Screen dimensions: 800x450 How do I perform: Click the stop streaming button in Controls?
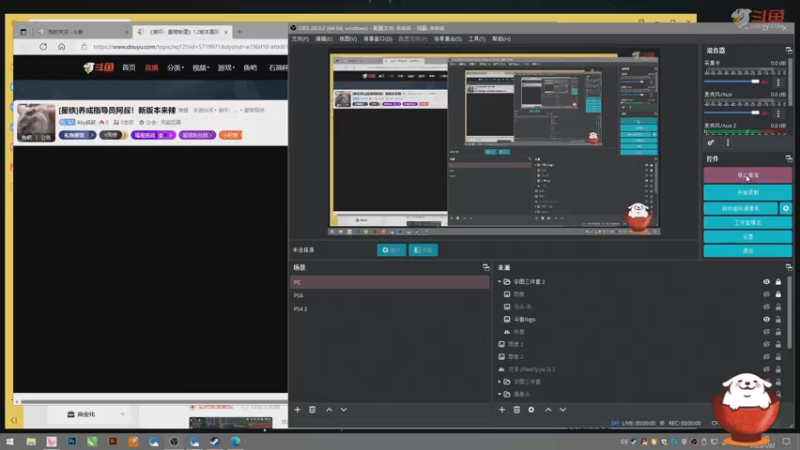[748, 175]
